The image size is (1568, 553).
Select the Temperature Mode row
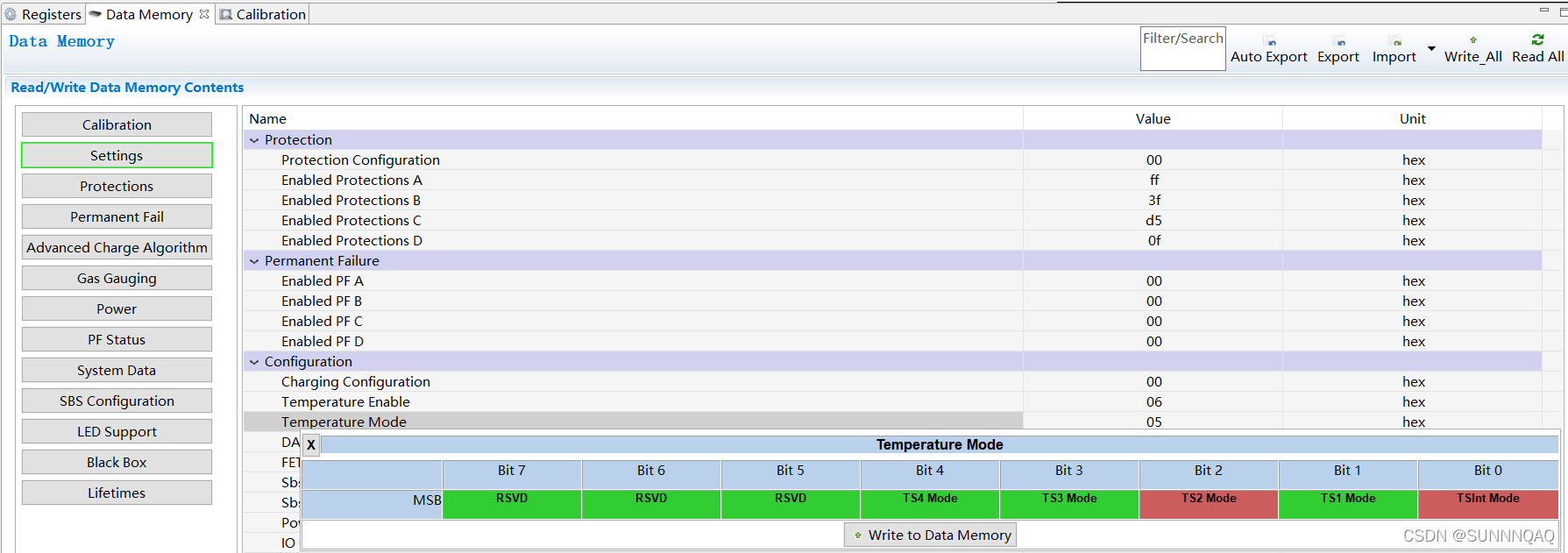[892, 422]
